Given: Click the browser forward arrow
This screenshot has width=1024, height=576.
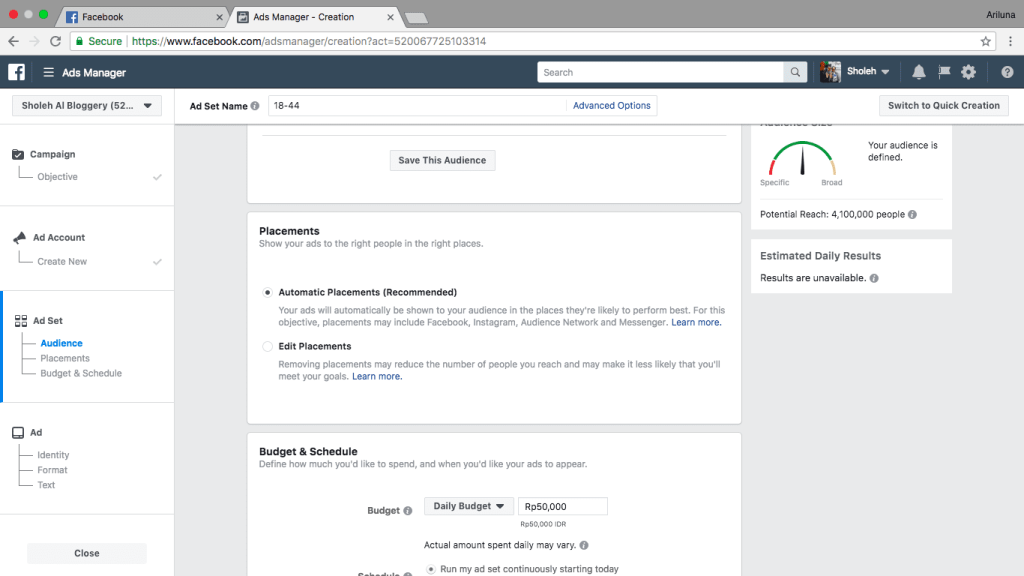Looking at the screenshot, I should 35,41.
